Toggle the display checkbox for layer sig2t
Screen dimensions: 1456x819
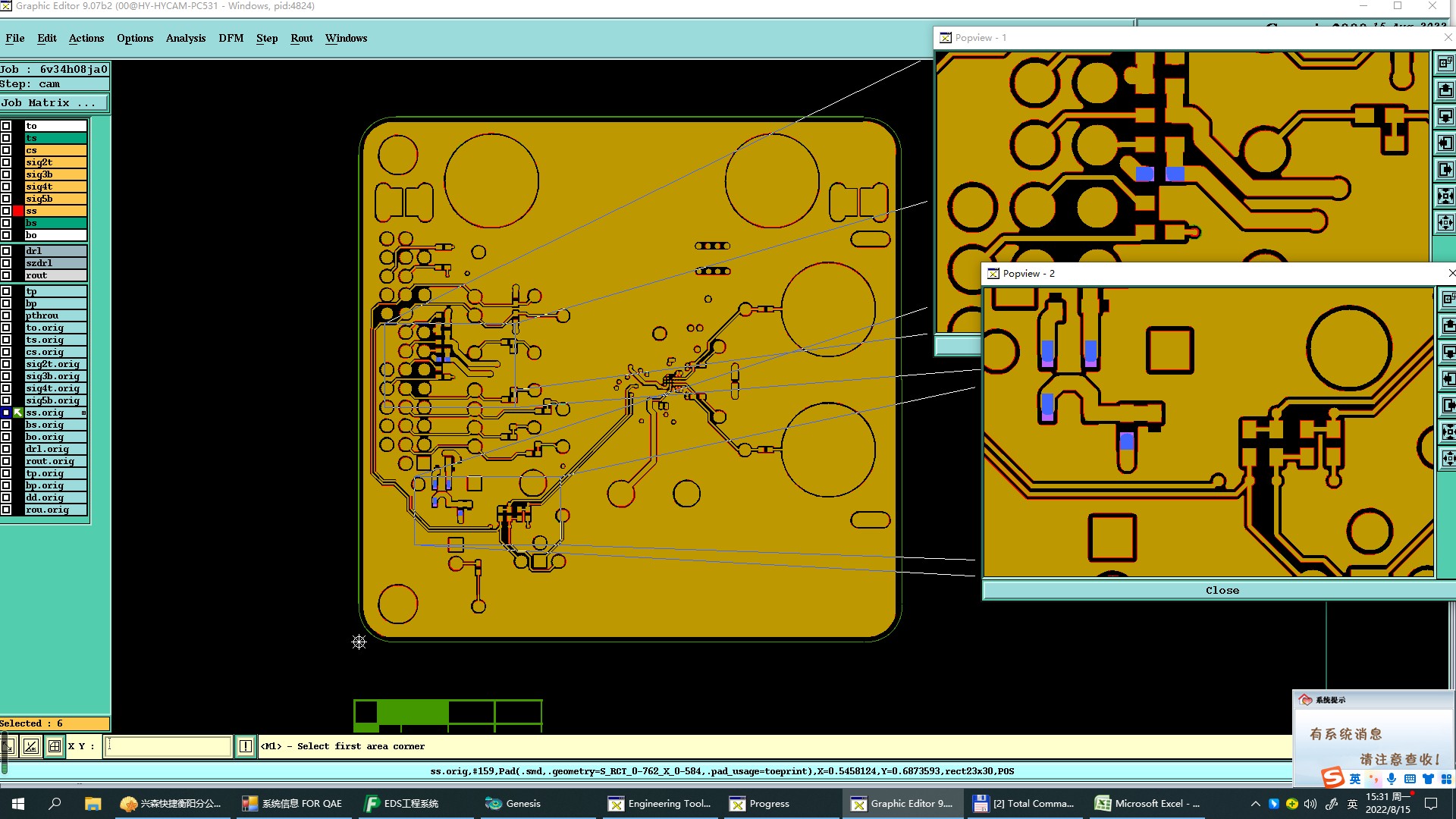pos(6,162)
